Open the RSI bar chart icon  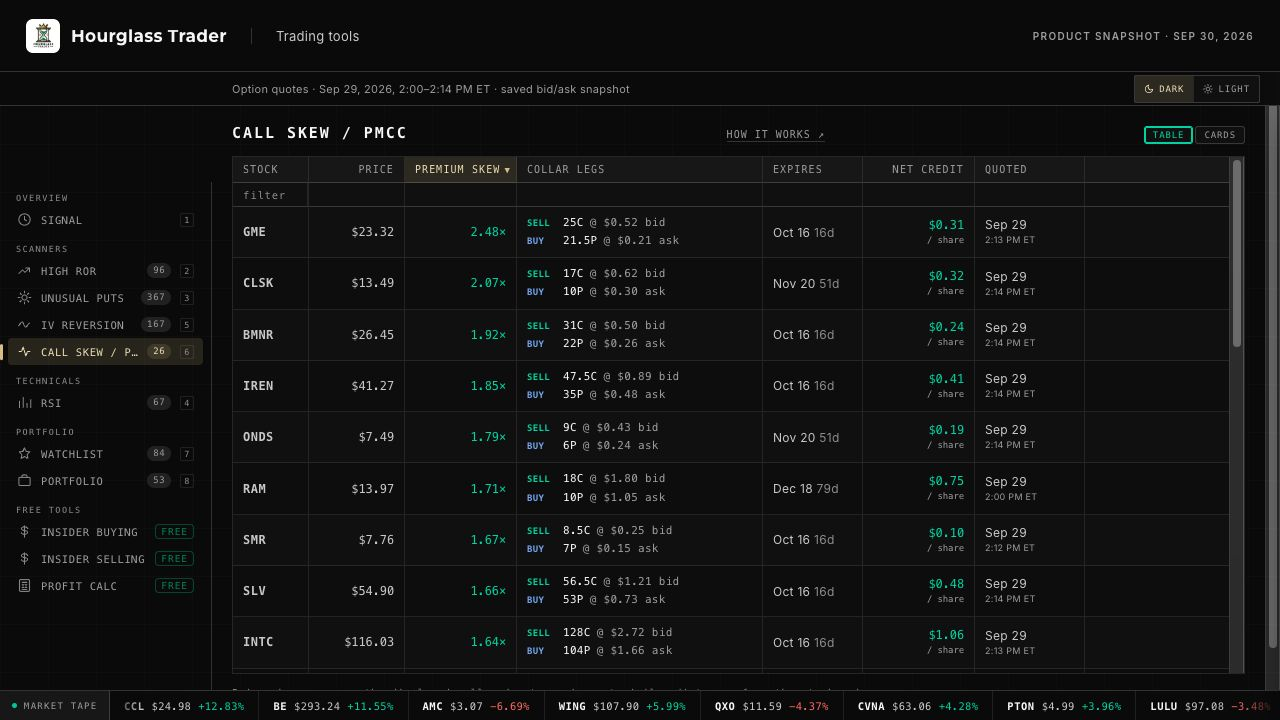coord(24,403)
